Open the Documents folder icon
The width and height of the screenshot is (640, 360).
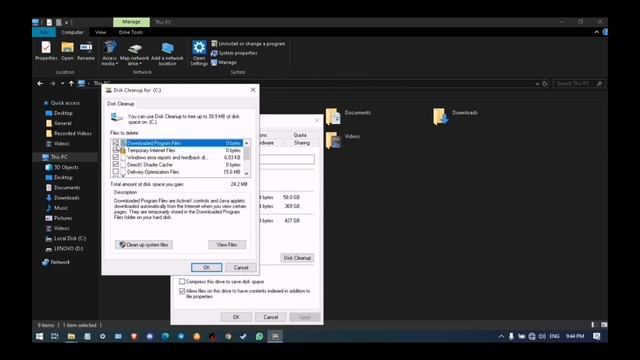point(333,116)
